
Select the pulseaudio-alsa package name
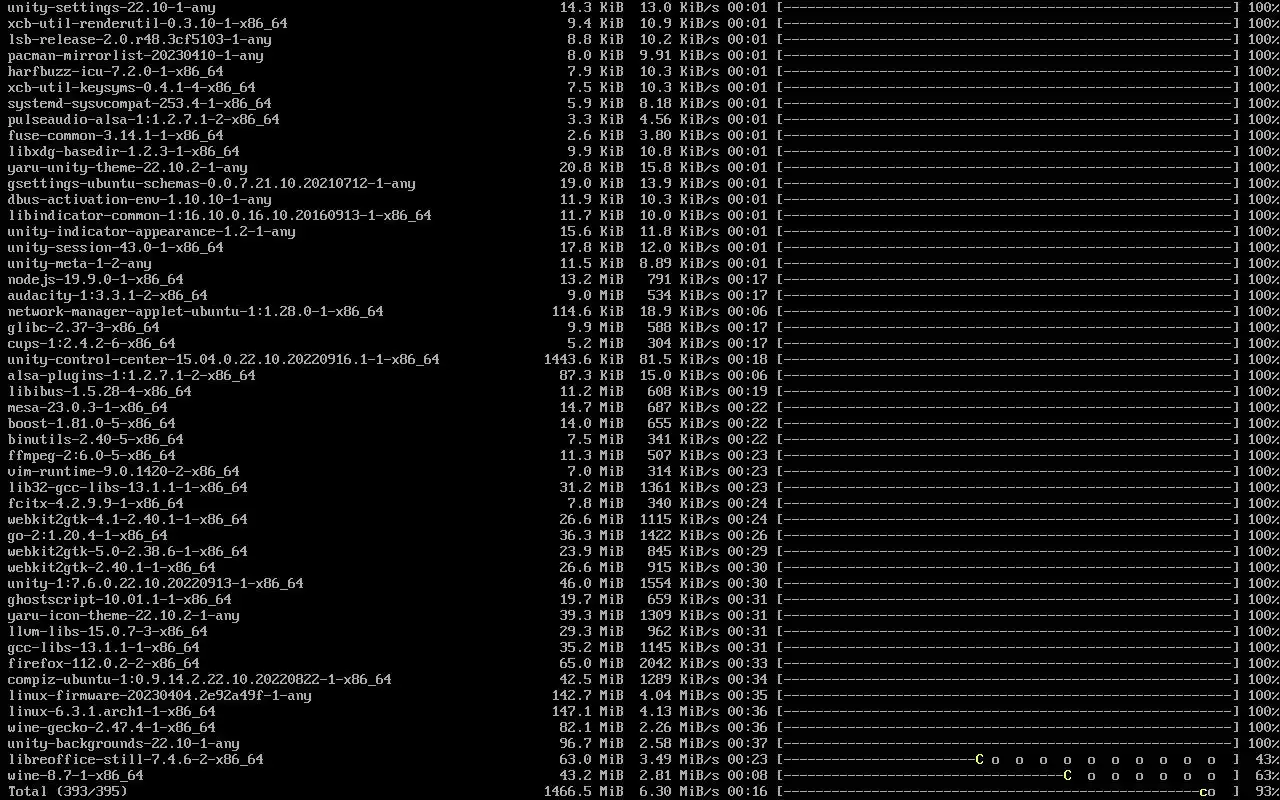tap(144, 119)
